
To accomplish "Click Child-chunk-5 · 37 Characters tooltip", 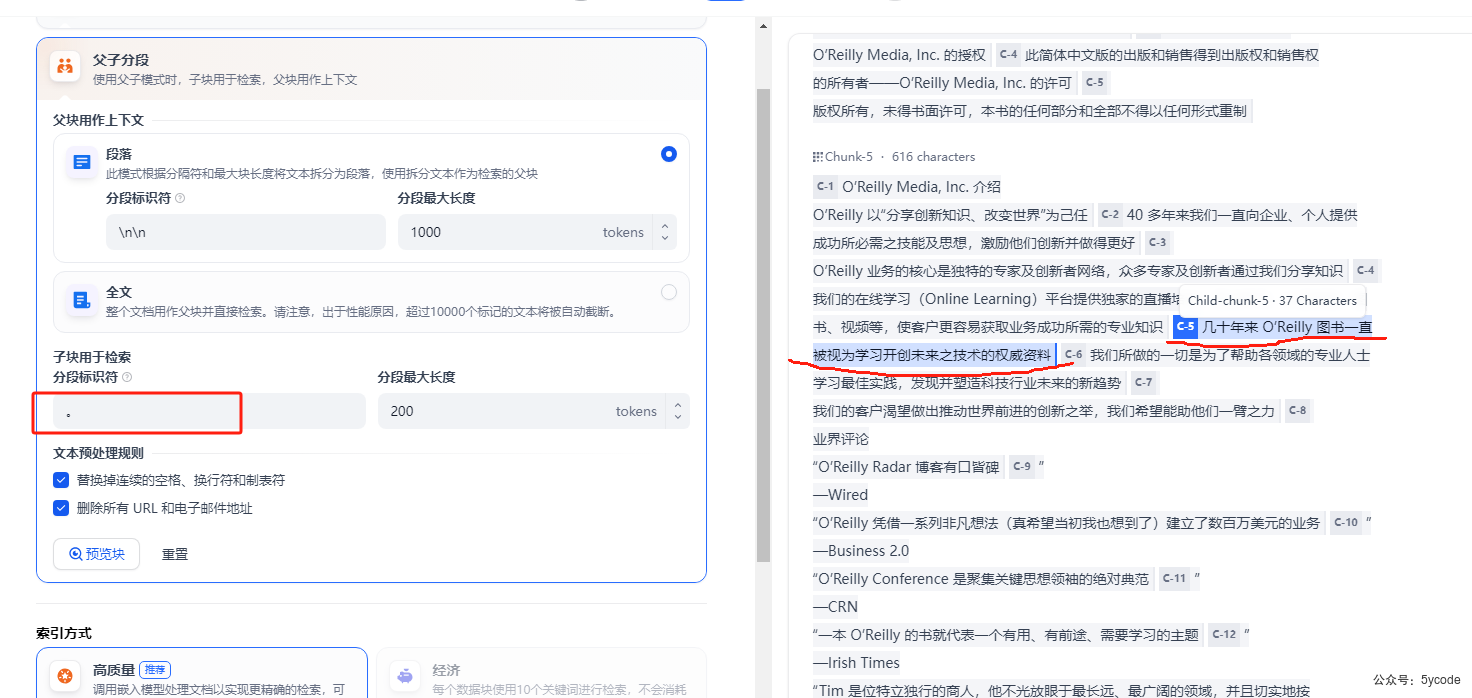I will [x=1272, y=300].
